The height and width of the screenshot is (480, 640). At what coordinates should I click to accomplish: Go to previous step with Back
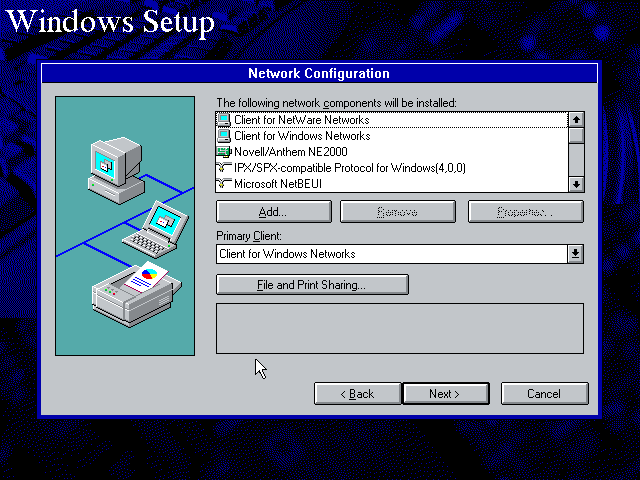point(358,393)
